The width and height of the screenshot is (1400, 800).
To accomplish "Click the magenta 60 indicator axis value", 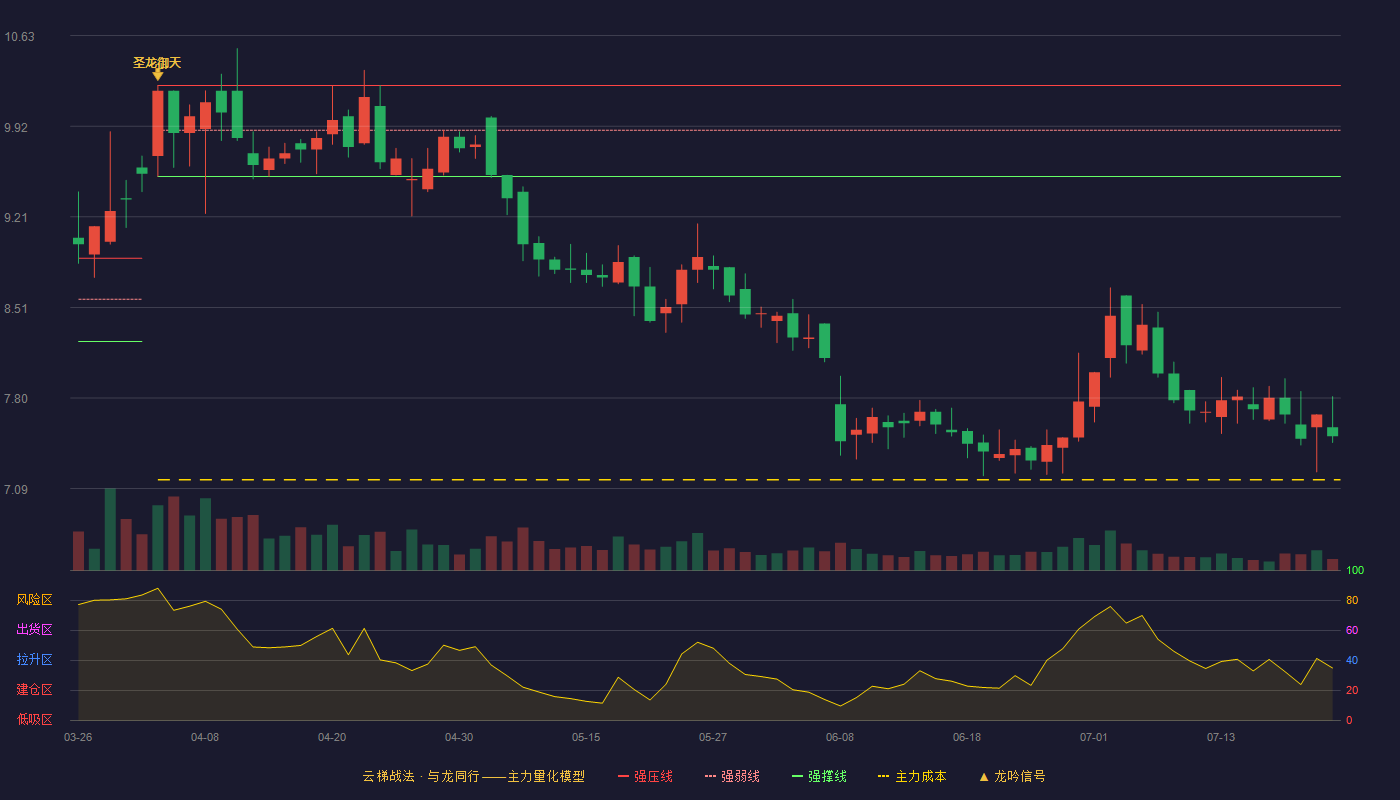I will (x=1352, y=630).
